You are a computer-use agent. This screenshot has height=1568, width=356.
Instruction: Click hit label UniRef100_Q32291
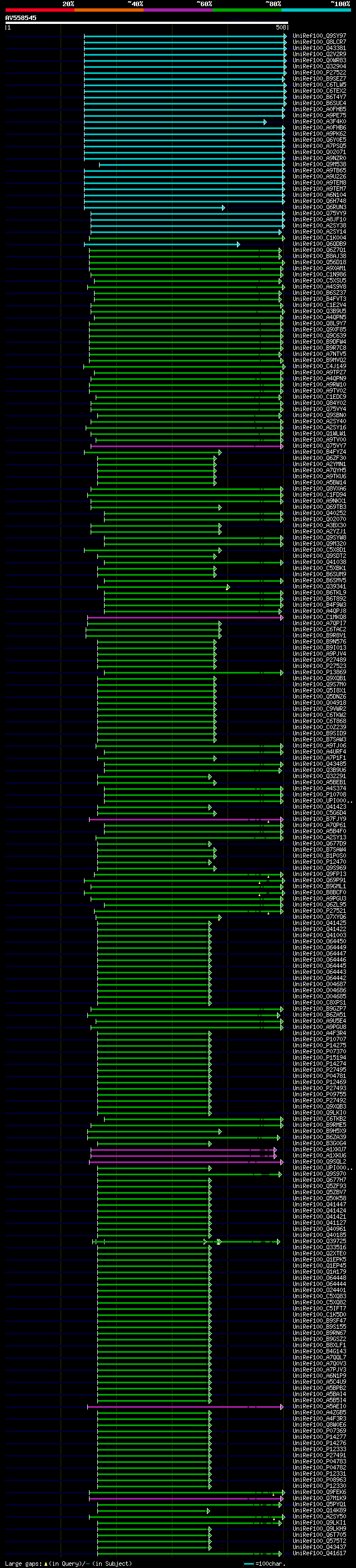point(319,776)
